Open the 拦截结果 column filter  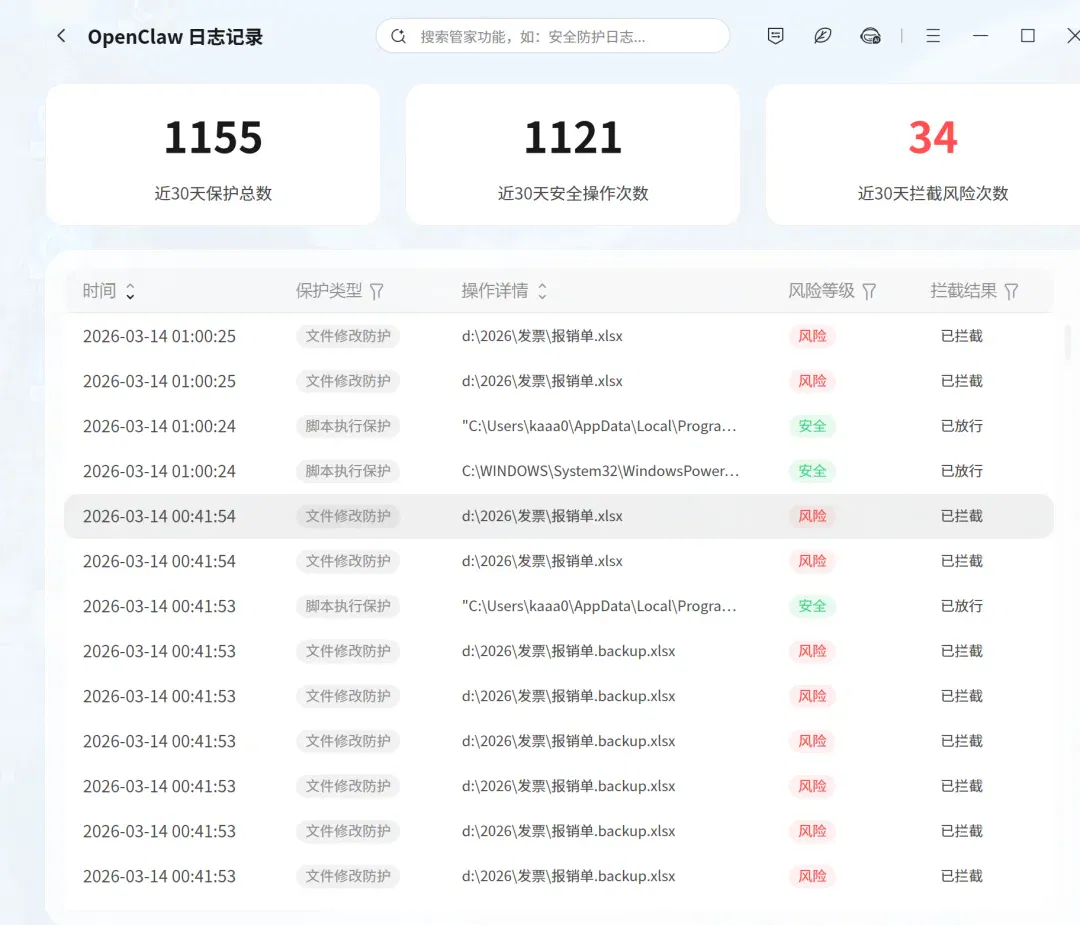click(x=1011, y=291)
